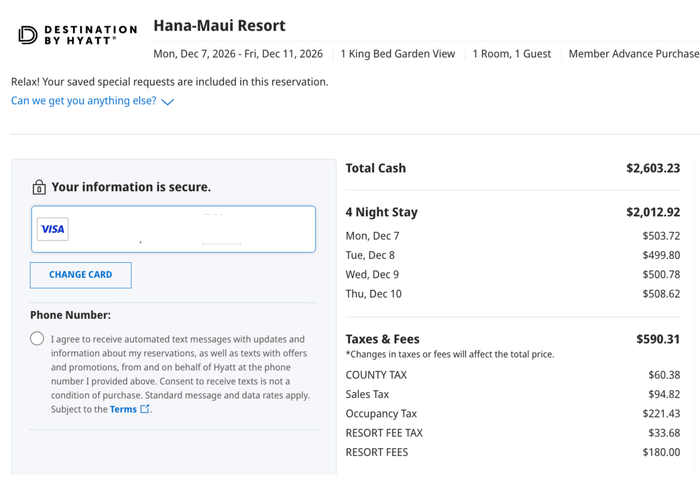Click the dates 'Mon, Dec 7, 2026 - Fri, Dec 11, 2026'

point(238,54)
